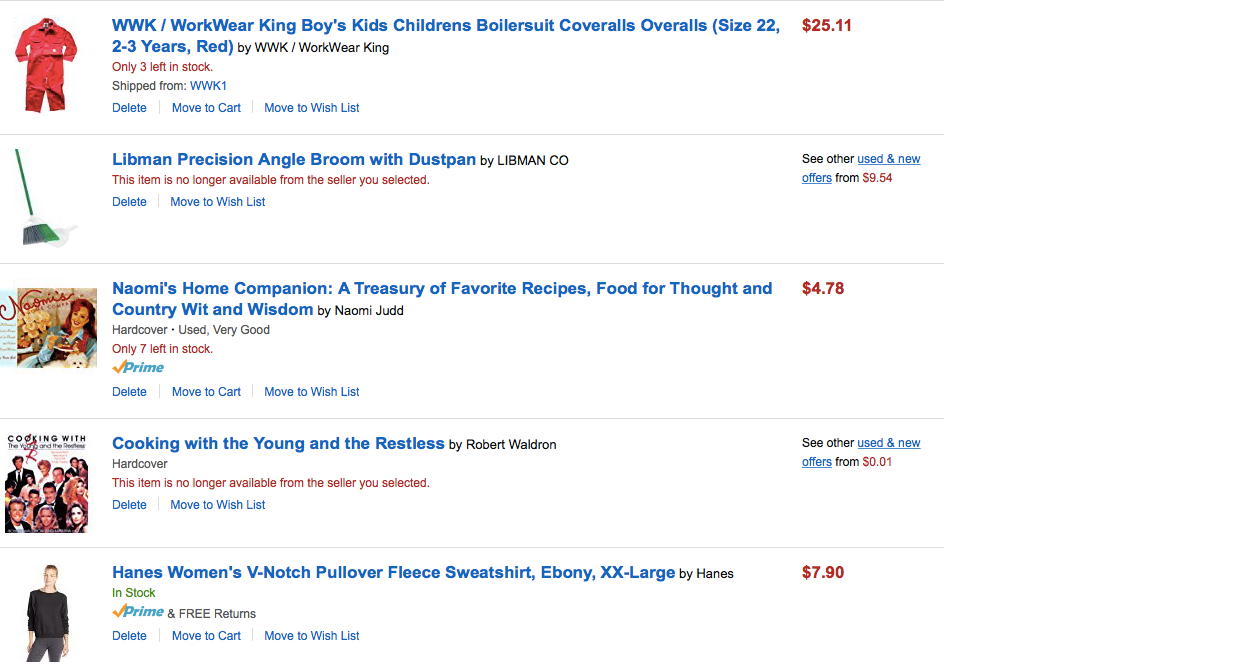Open used & new offers for Libman broom

point(888,159)
